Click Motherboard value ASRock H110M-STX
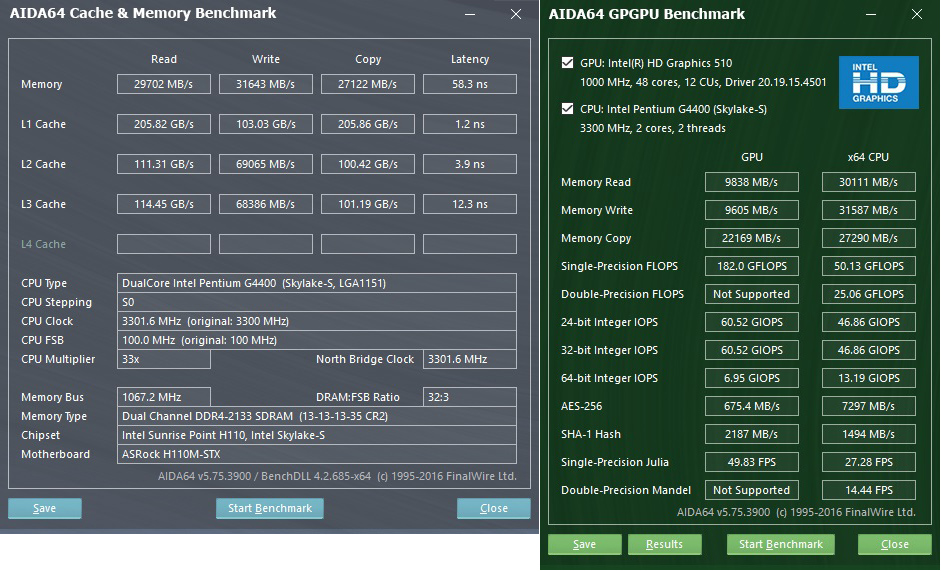941x571 pixels. (317, 454)
